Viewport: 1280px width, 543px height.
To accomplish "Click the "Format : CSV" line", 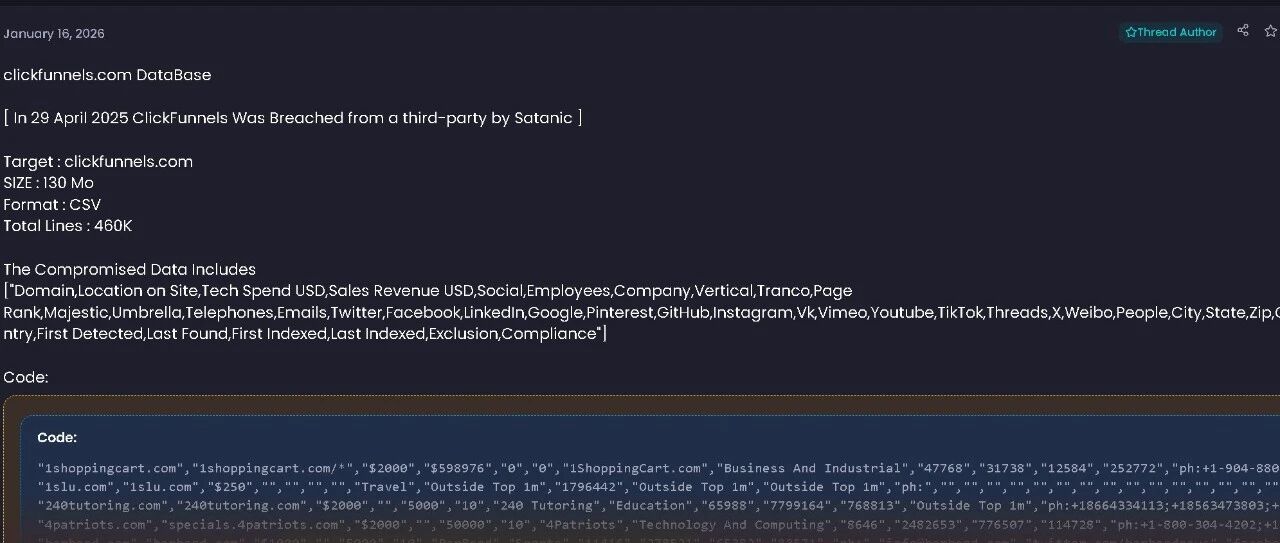I will click(x=52, y=205).
